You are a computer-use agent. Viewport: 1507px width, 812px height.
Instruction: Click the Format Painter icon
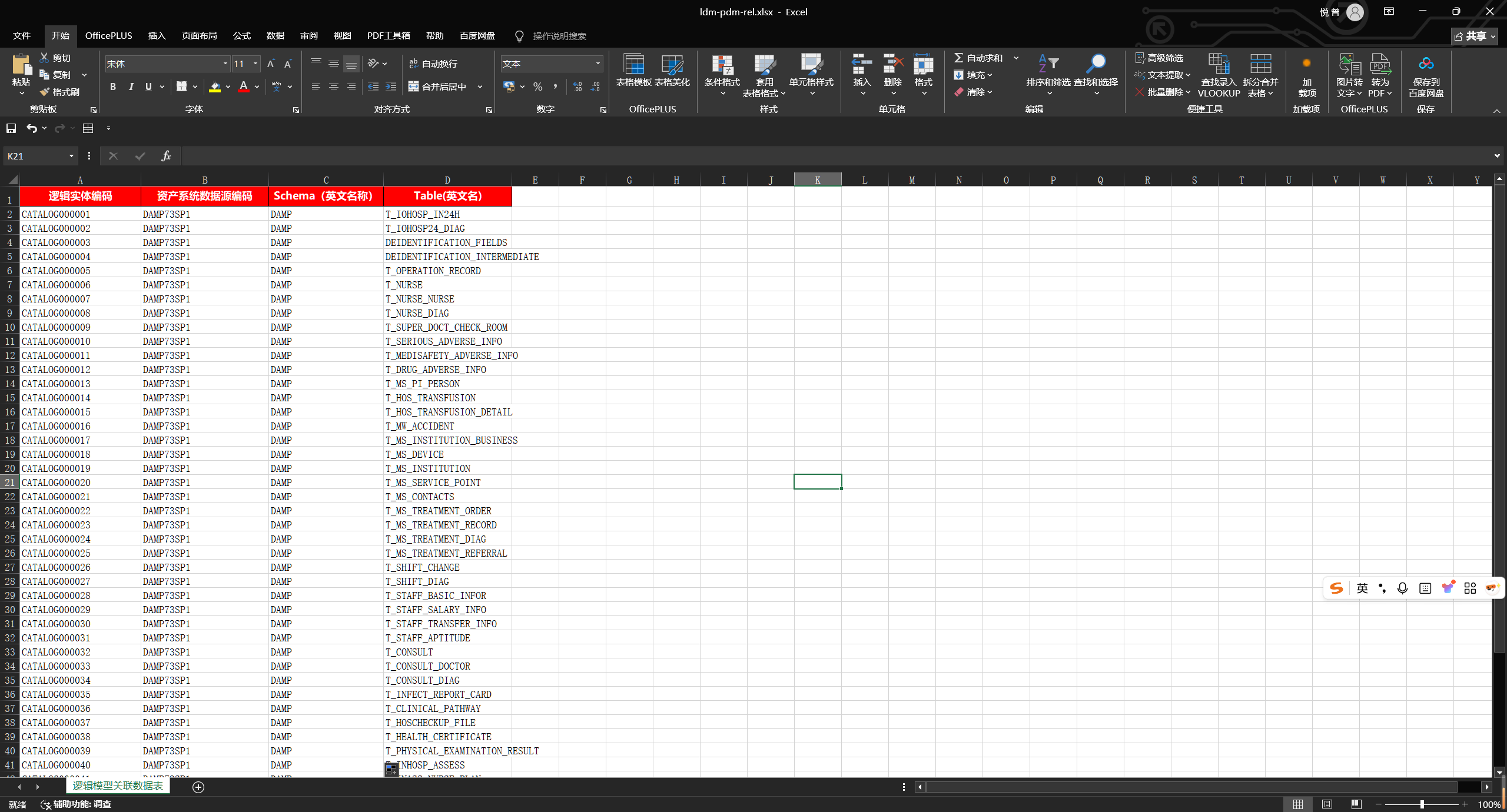click(x=45, y=92)
